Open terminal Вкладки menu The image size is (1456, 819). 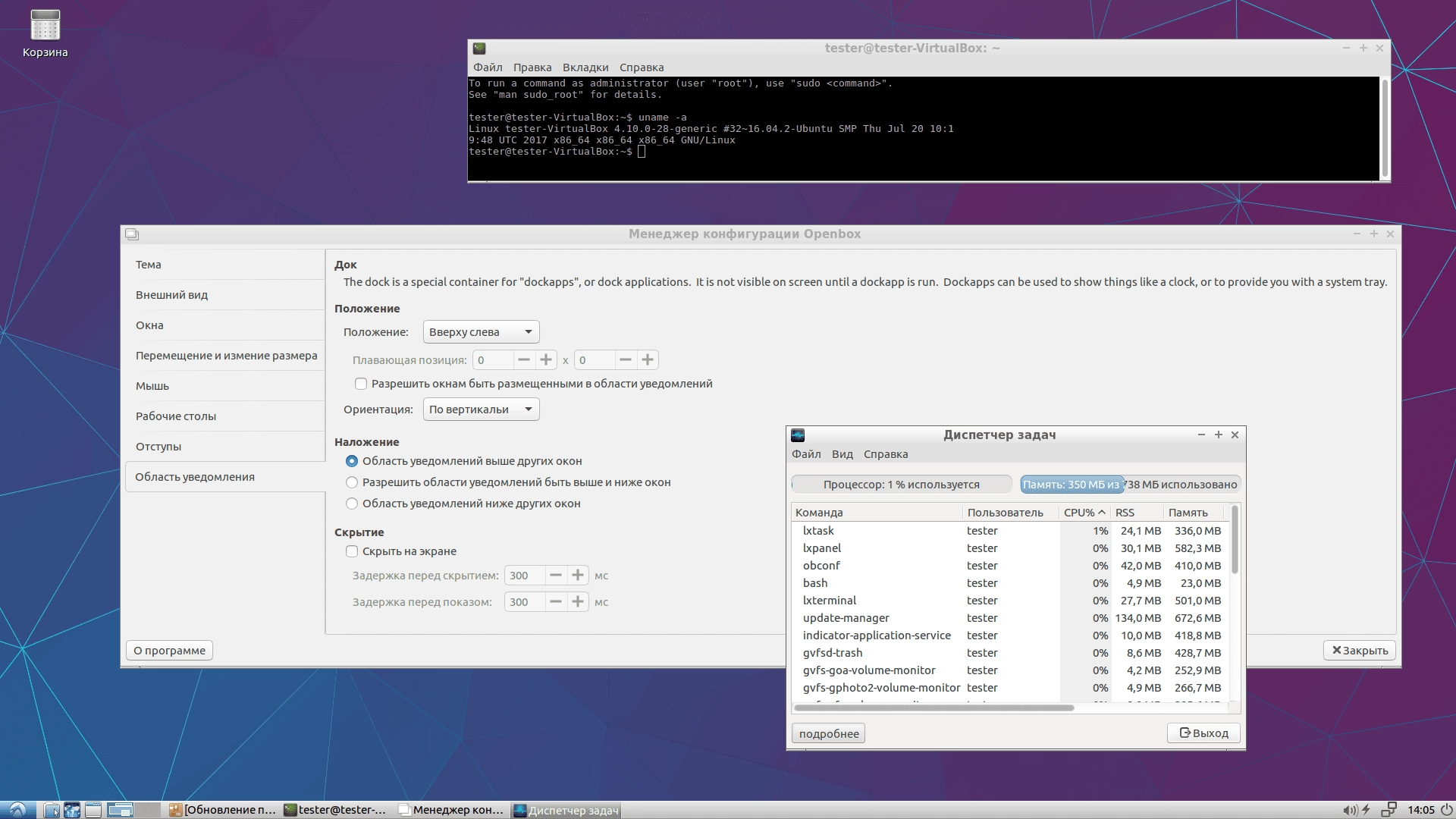point(585,67)
